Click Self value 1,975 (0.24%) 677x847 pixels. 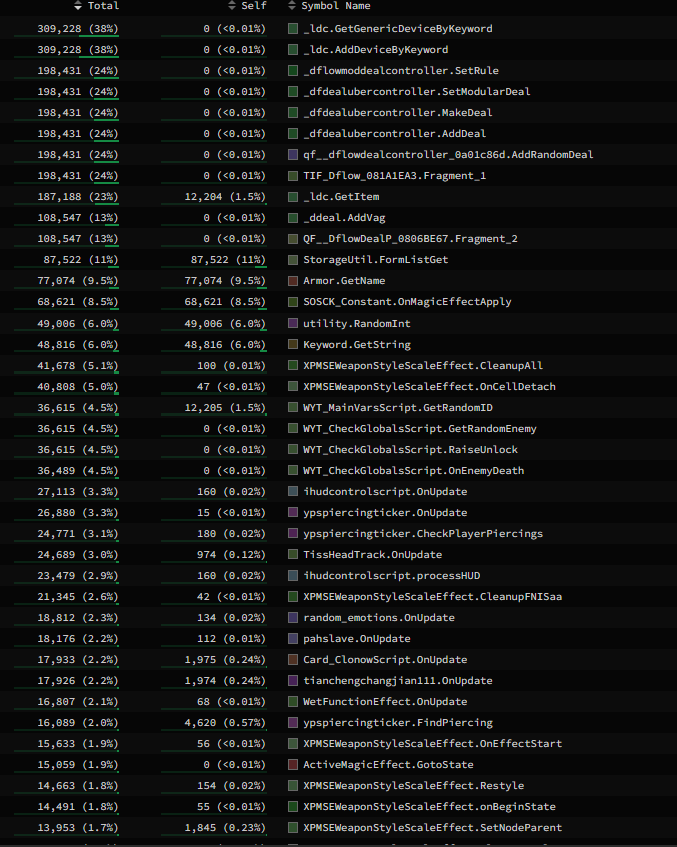coord(225,660)
